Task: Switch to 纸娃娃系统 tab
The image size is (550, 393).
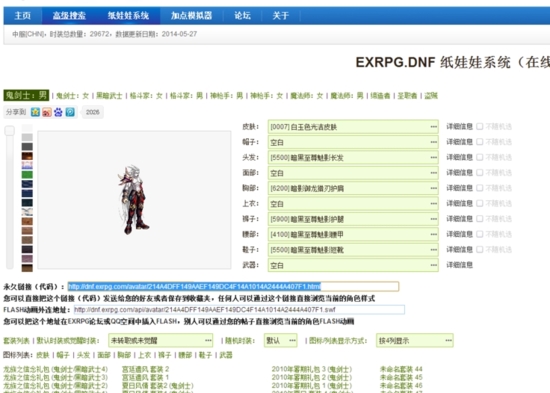Action: [128, 16]
